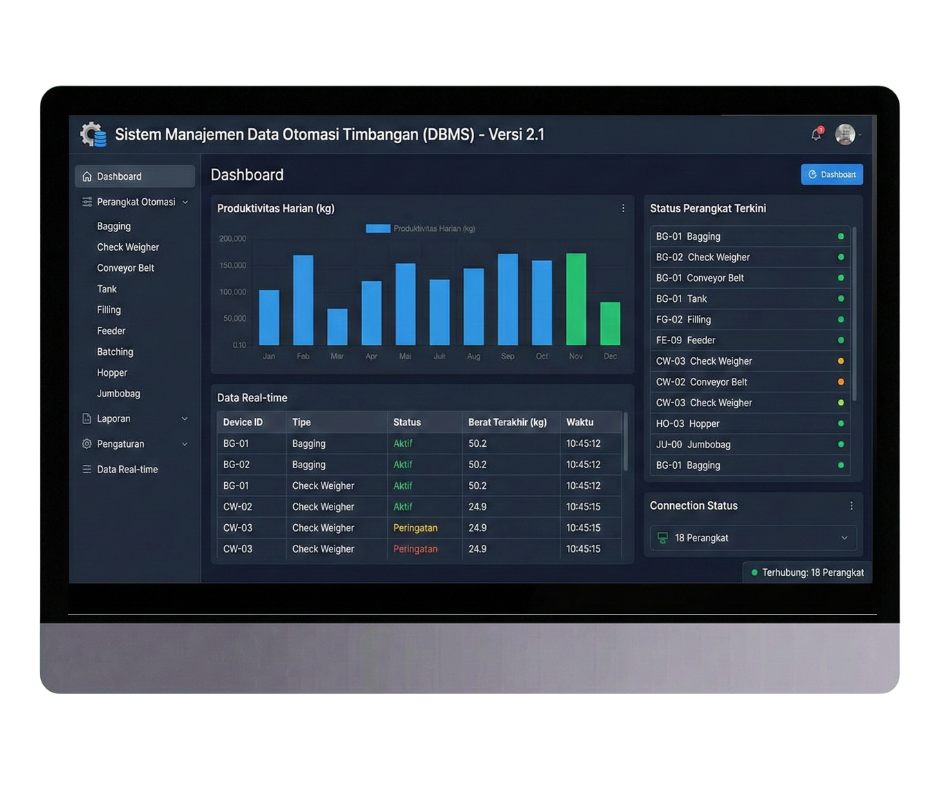Click the Terhubung: 18 Perangkat status badge
The height and width of the screenshot is (788, 940).
click(x=807, y=573)
